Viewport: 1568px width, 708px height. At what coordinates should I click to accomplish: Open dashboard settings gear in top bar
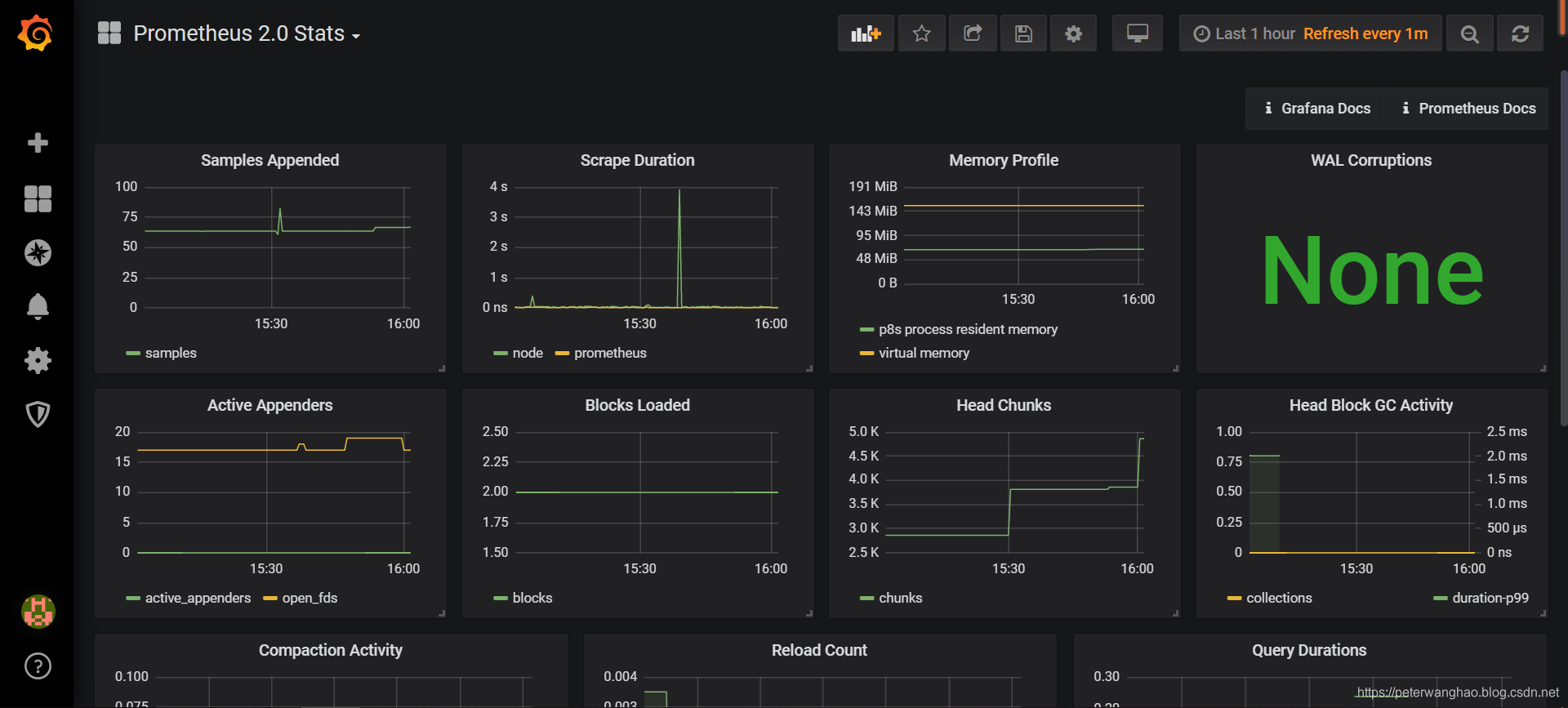pos(1073,33)
